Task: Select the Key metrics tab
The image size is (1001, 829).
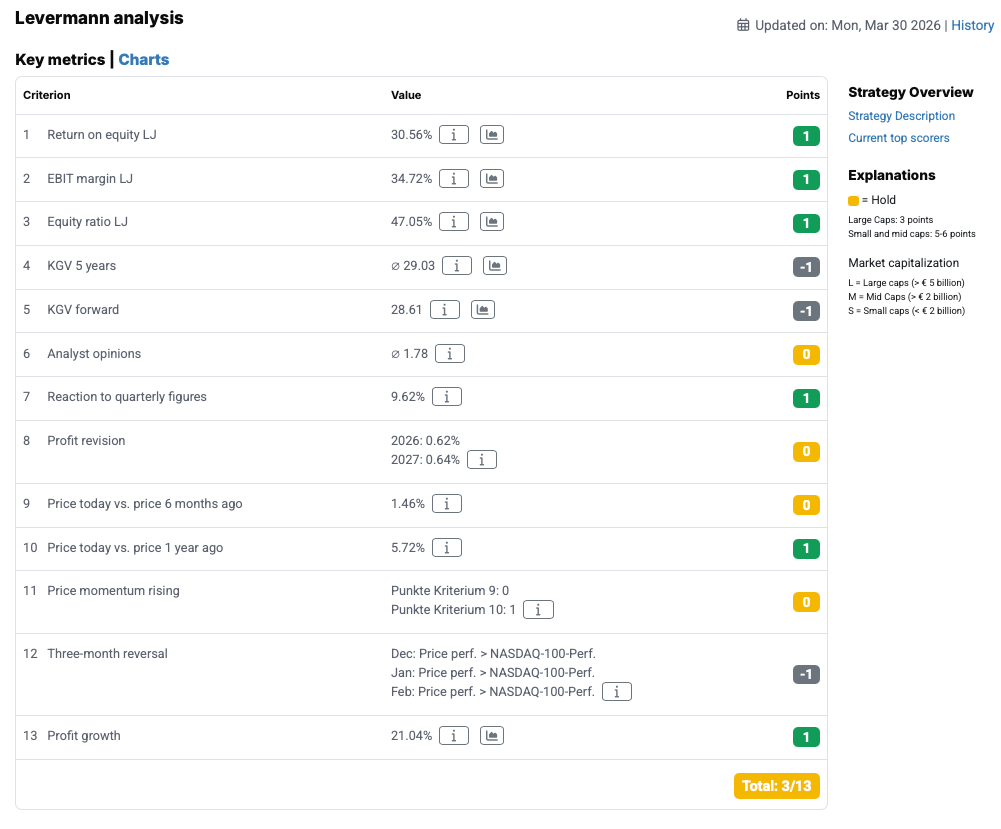Action: click(x=60, y=60)
